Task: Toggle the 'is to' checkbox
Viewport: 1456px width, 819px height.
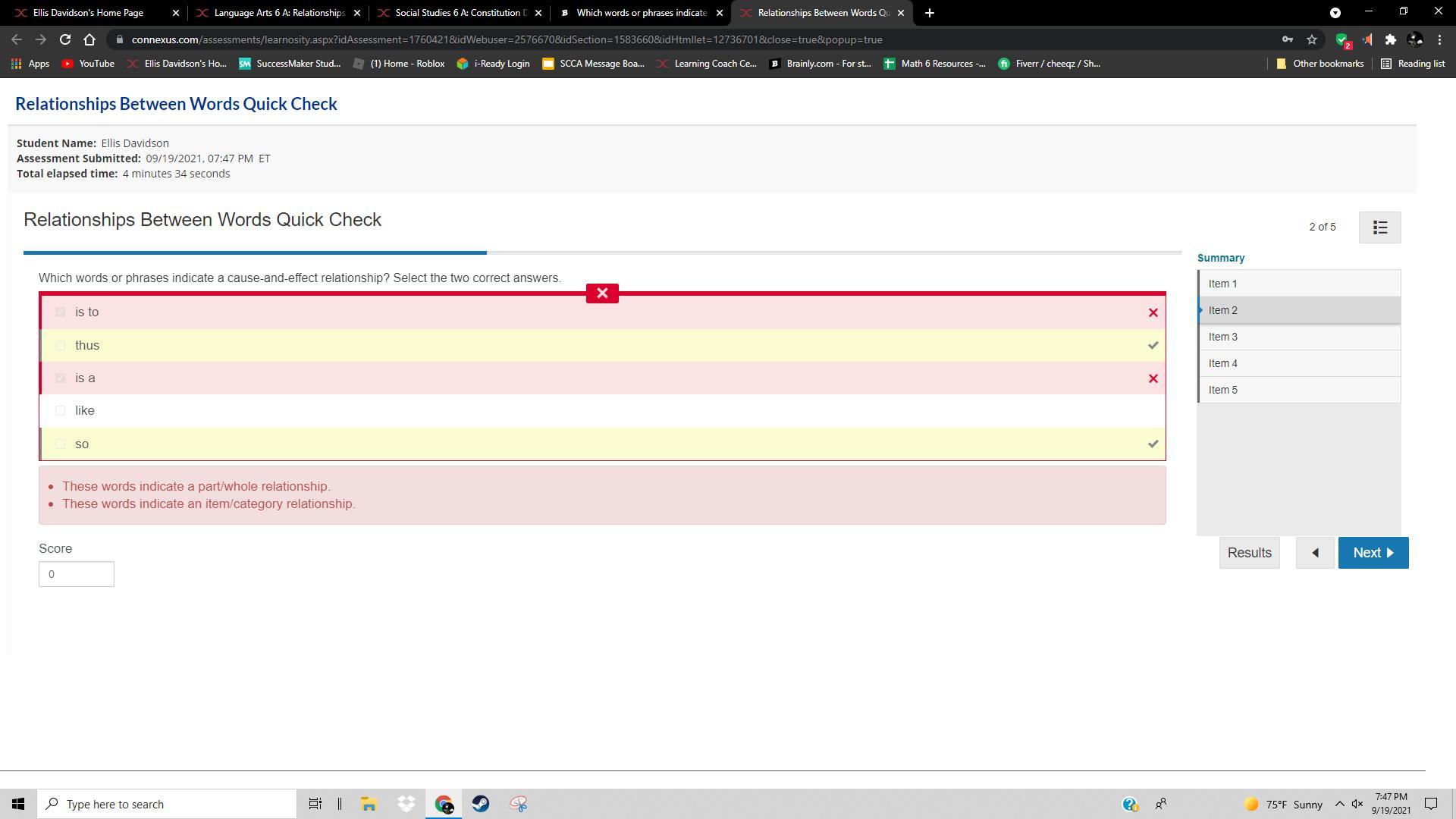Action: [61, 312]
